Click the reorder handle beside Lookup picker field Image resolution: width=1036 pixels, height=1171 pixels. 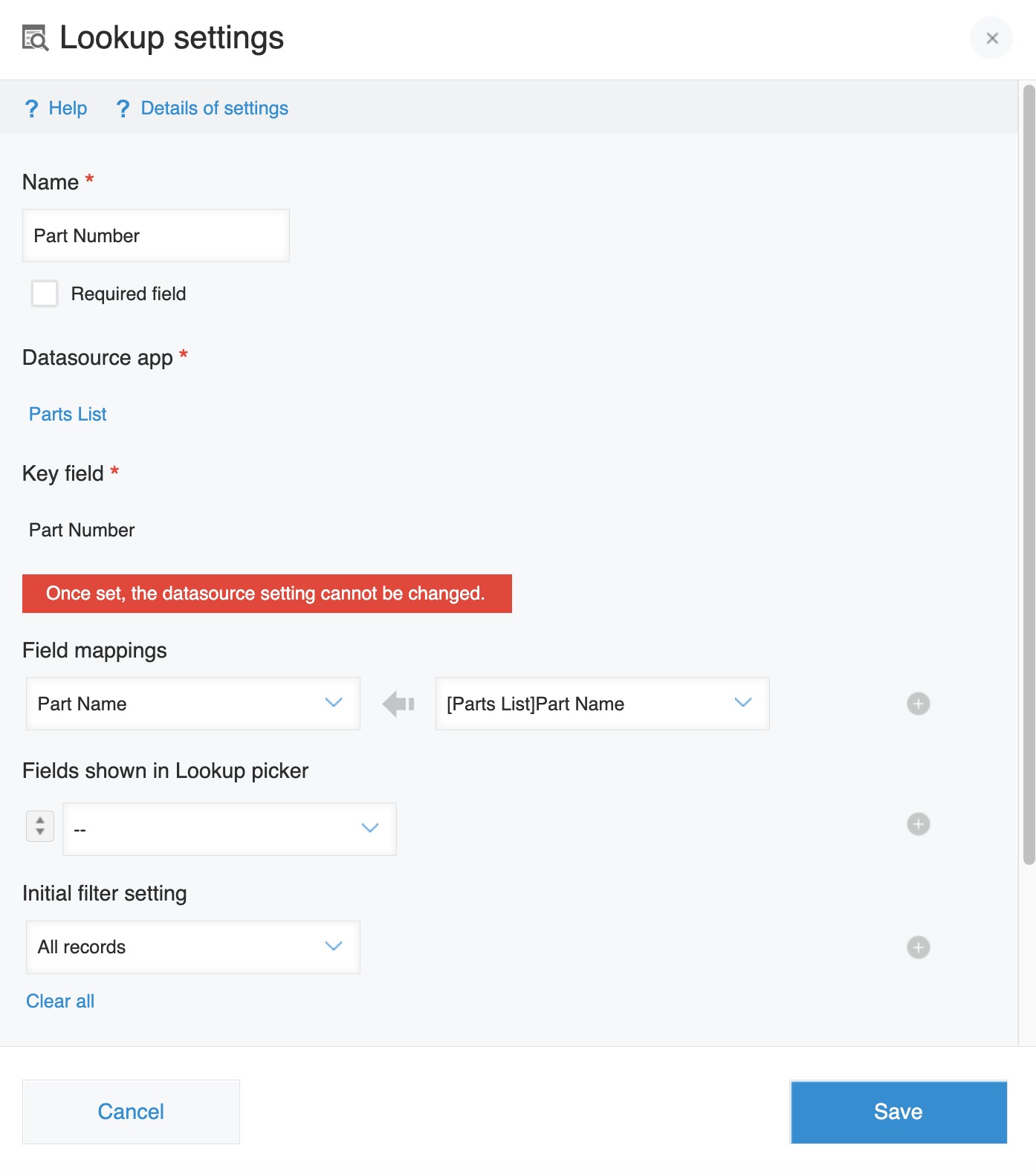tap(40, 825)
